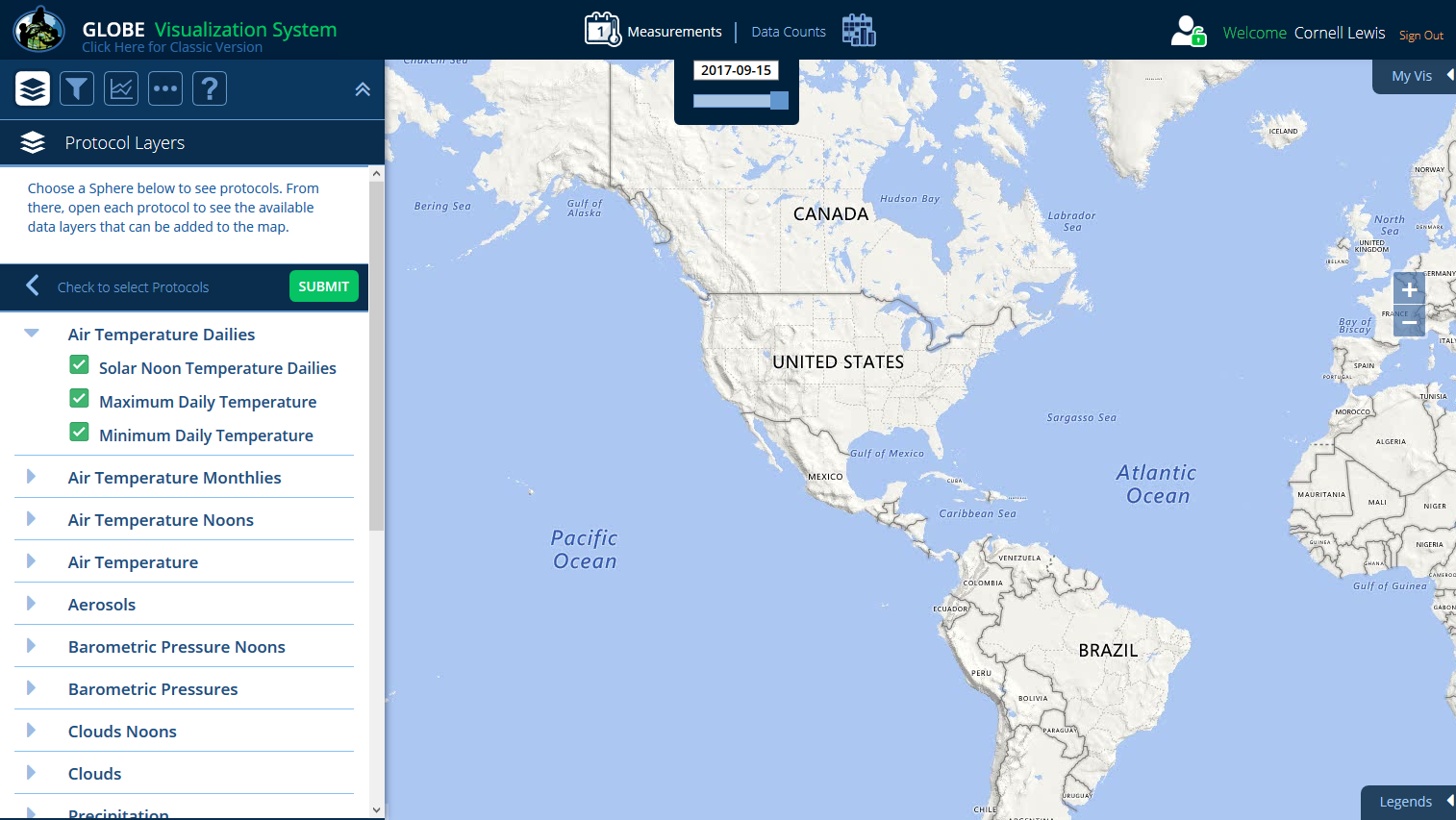The image size is (1456, 820).
Task: Uncheck Minimum Daily Temperature
Action: click(x=79, y=433)
